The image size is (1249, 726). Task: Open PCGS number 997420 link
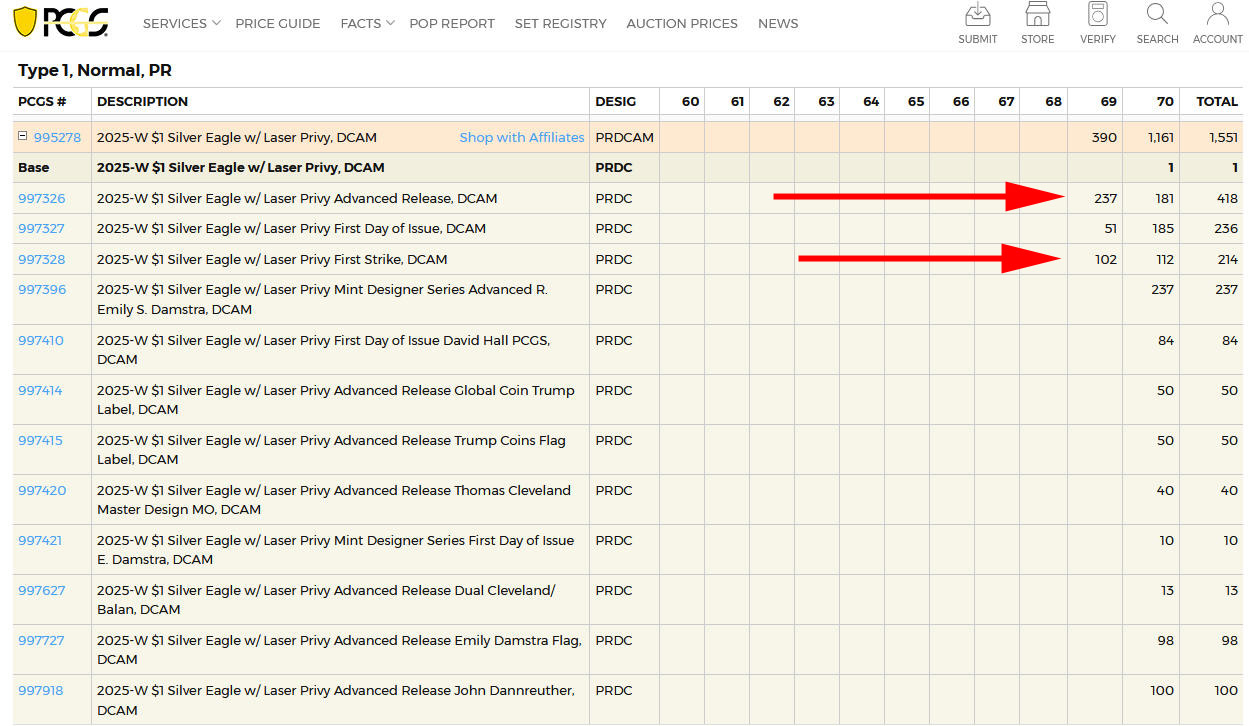click(x=41, y=490)
